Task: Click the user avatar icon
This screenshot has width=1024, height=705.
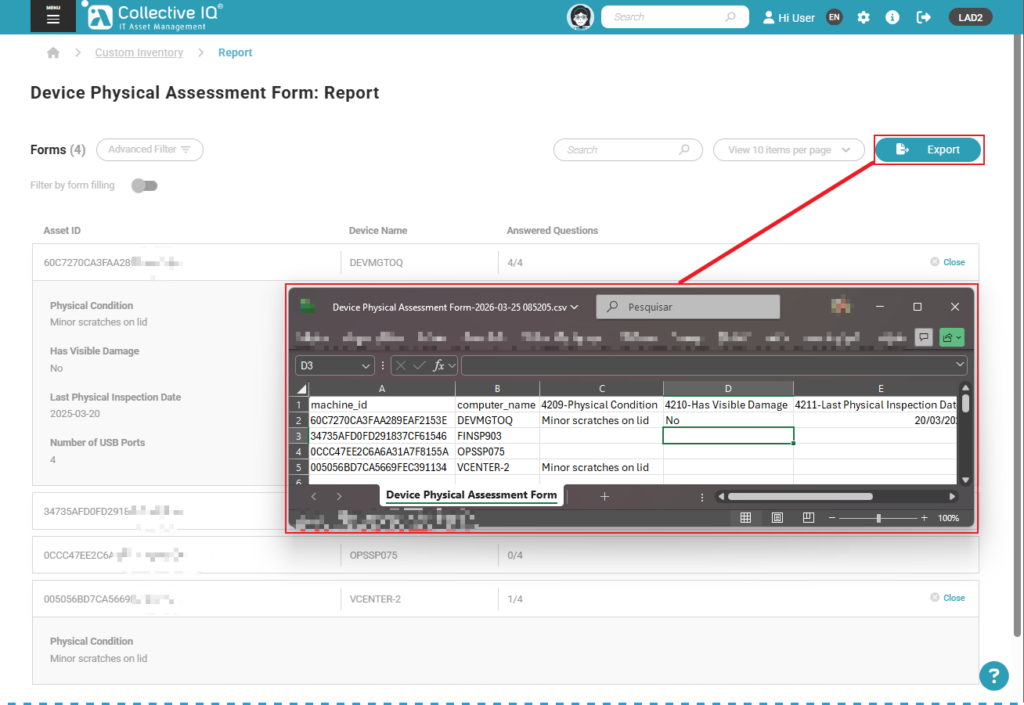Action: click(580, 17)
